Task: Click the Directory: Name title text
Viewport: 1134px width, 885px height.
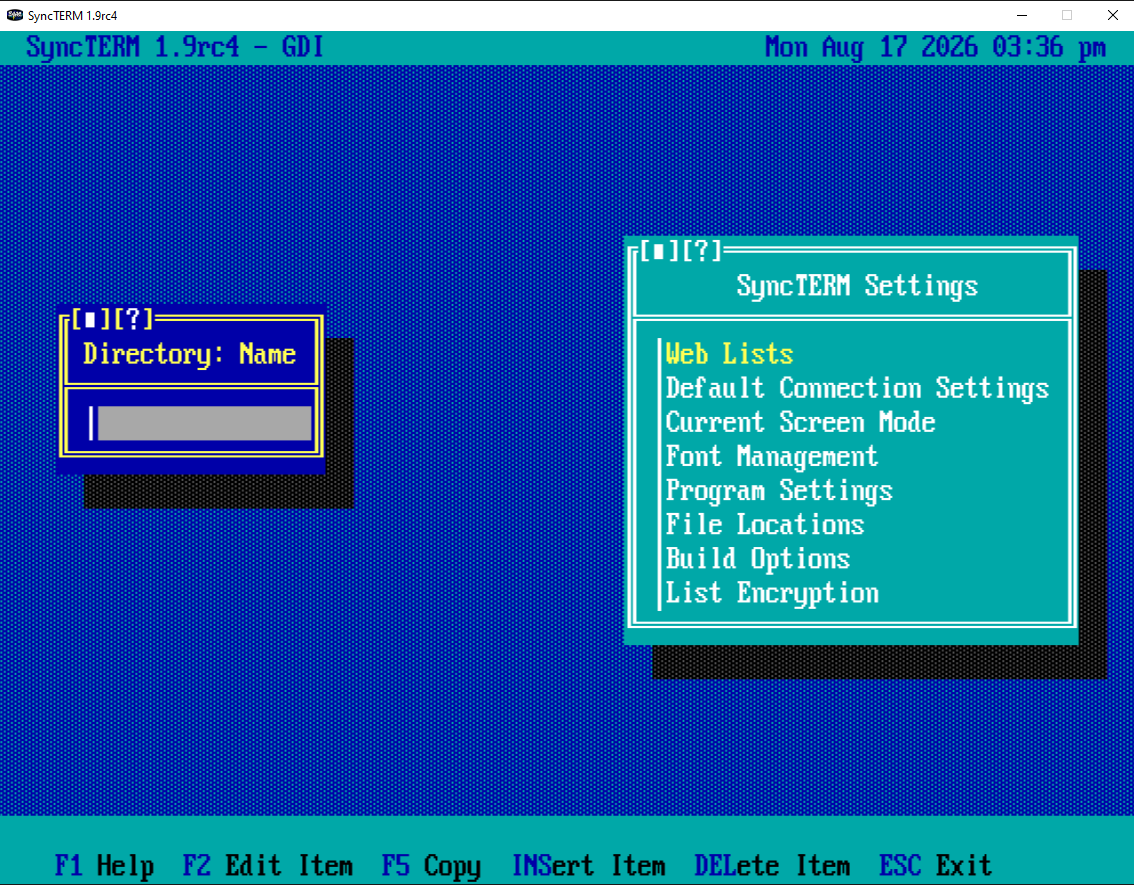Action: click(x=189, y=354)
